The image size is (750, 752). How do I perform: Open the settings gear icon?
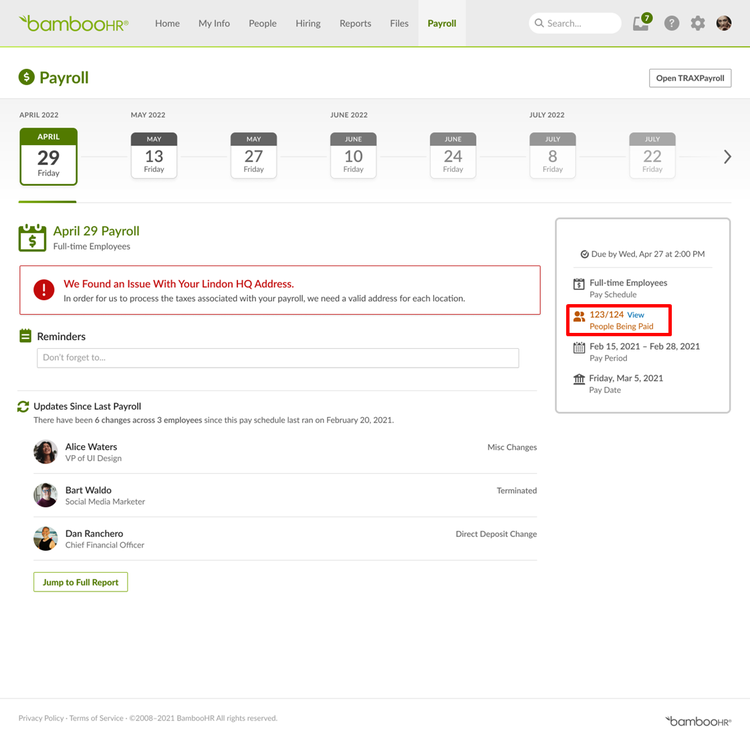click(697, 23)
